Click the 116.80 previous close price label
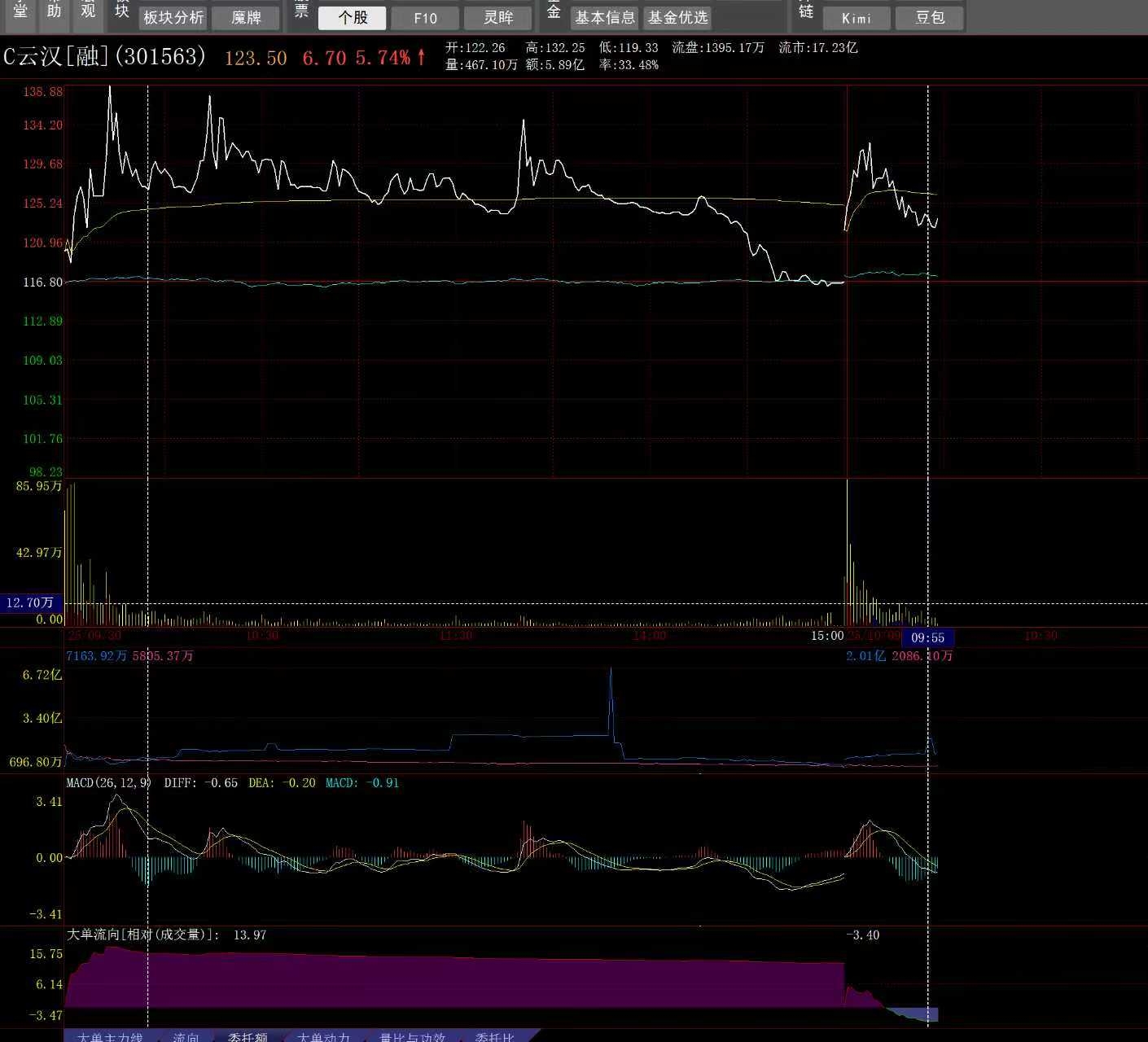Screen dimensions: 1148x1042 pos(42,282)
